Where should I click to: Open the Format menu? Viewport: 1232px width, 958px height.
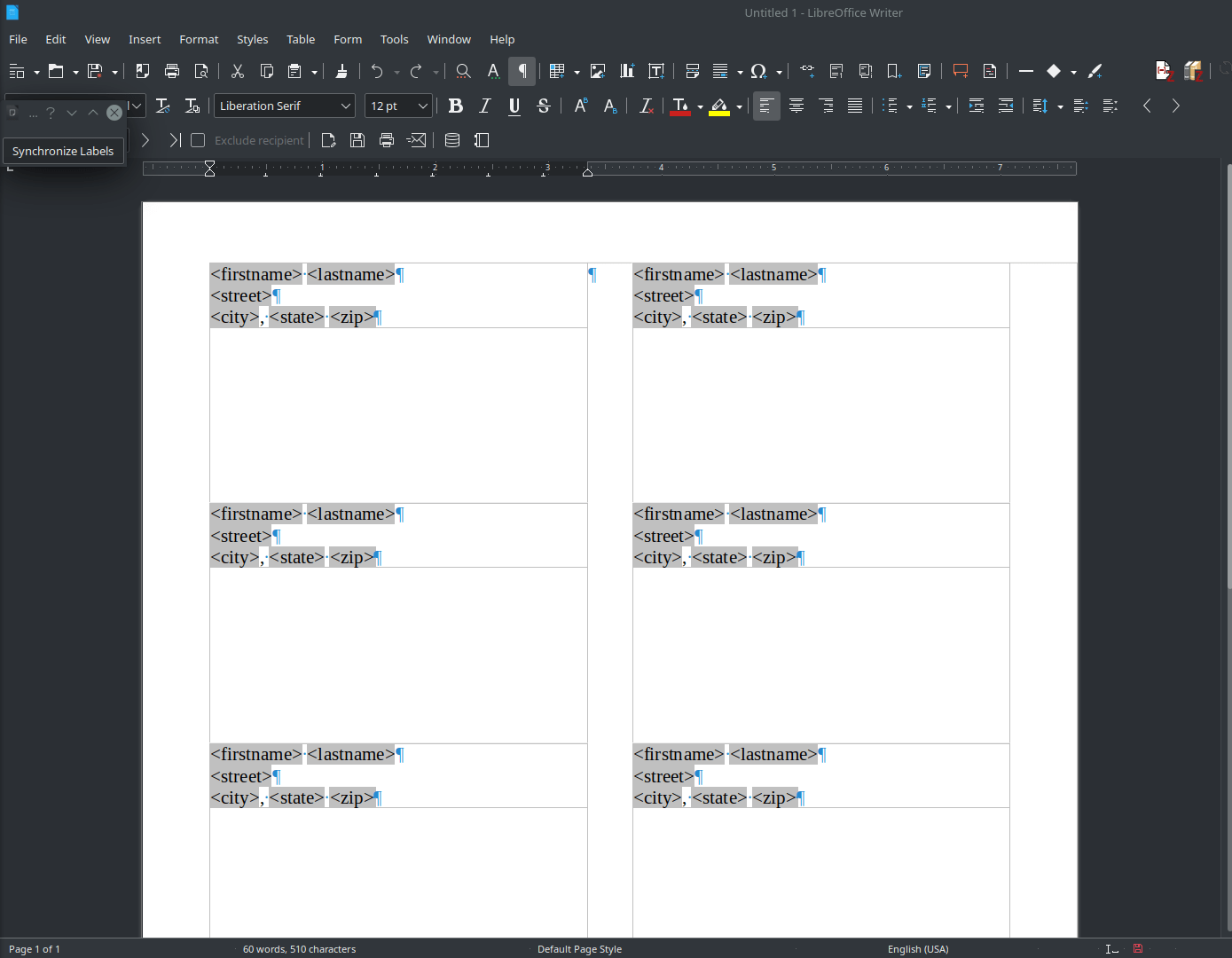coord(199,39)
